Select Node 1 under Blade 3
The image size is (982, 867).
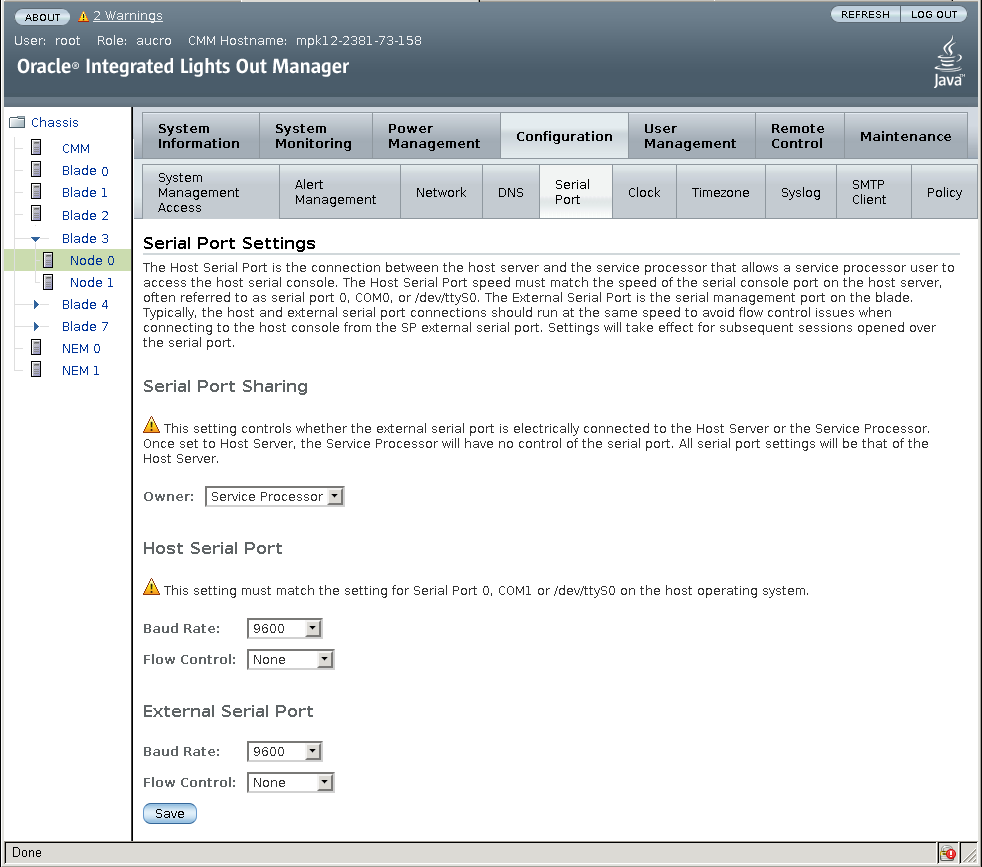(x=91, y=282)
